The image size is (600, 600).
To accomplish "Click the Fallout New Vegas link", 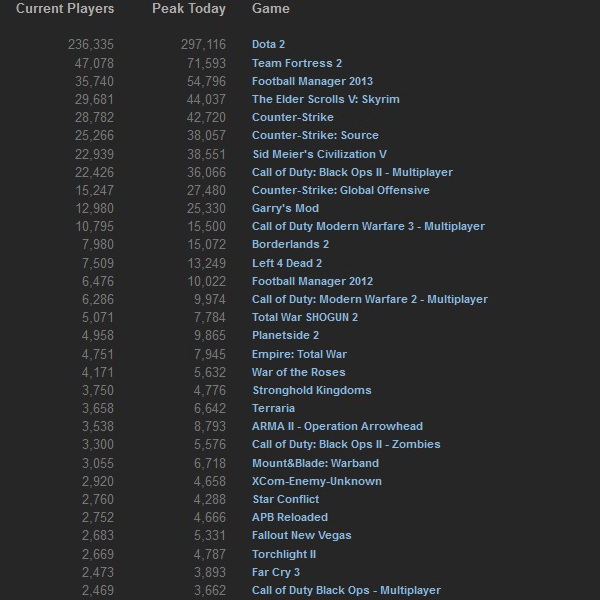I will click(300, 536).
